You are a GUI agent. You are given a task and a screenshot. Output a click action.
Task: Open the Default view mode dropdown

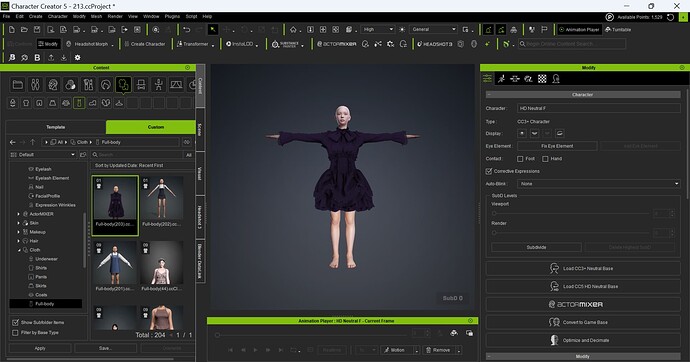(43, 155)
